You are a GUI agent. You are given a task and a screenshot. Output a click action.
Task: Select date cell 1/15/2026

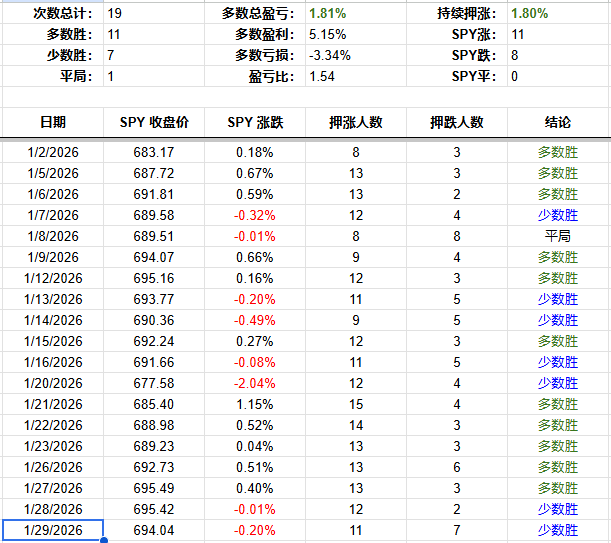[53, 341]
